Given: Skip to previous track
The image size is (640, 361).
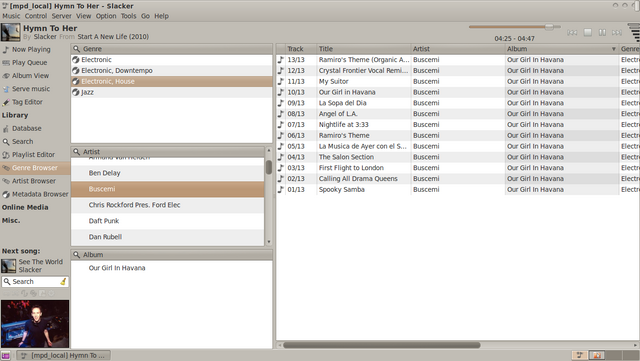Looking at the screenshot, I should (x=572, y=32).
